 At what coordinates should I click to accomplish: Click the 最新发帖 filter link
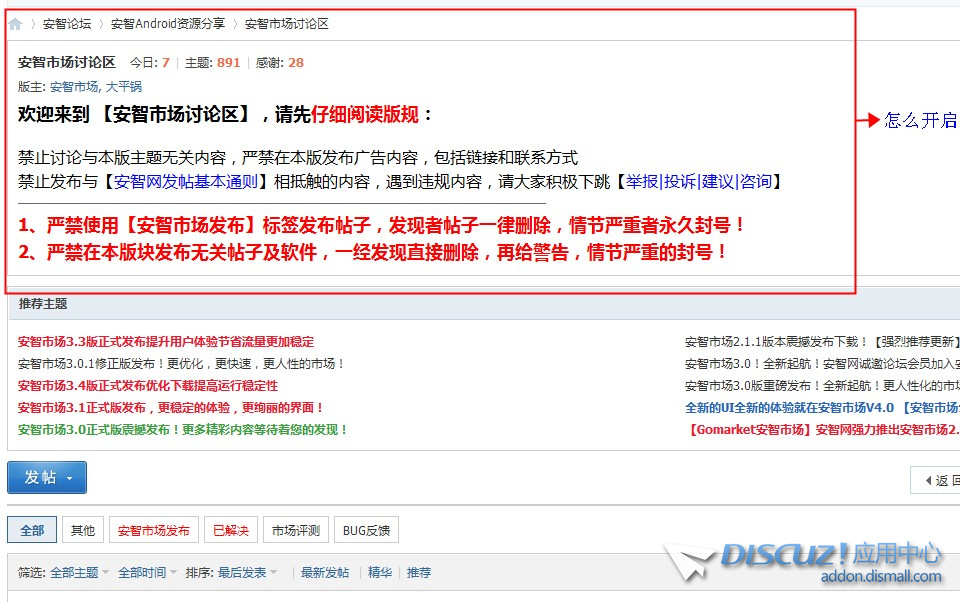point(325,573)
